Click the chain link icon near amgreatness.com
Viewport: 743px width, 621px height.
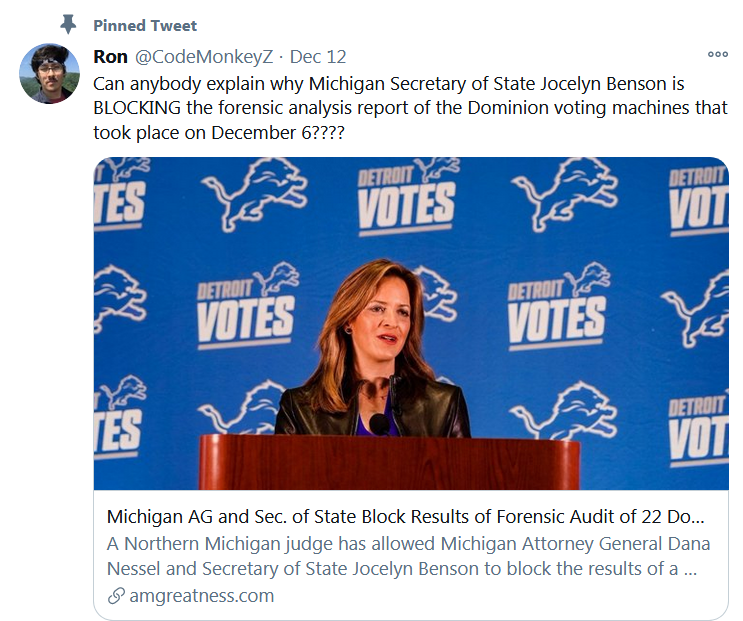[116, 595]
